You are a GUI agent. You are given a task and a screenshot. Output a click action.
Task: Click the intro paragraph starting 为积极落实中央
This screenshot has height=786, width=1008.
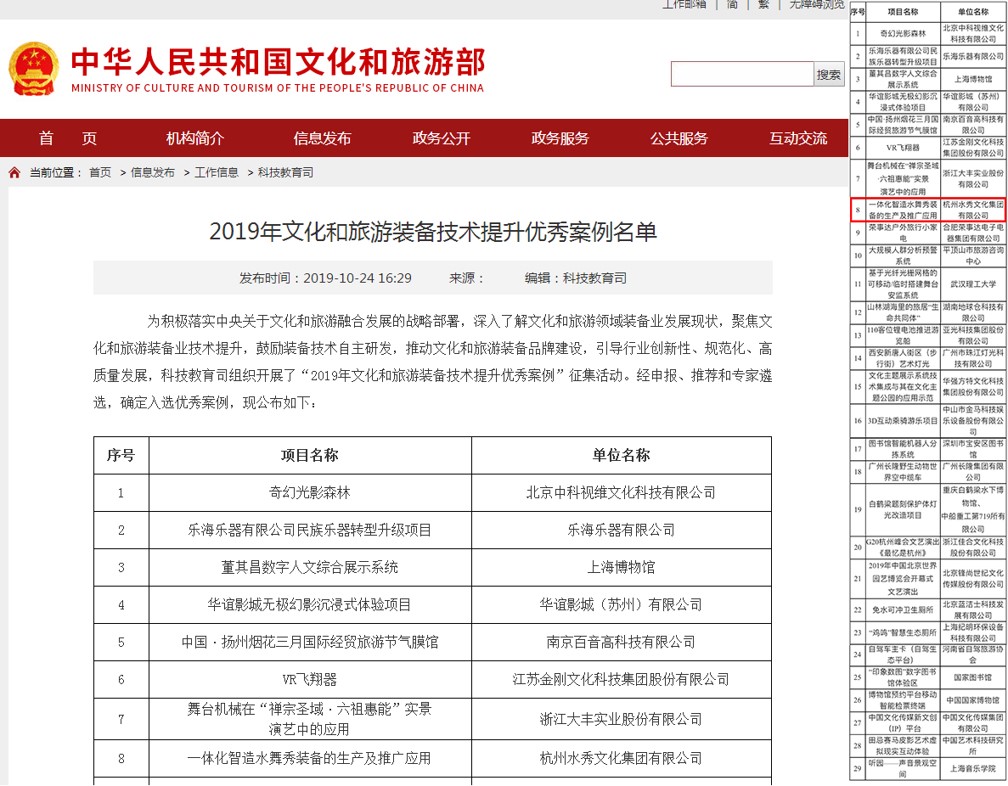point(433,362)
